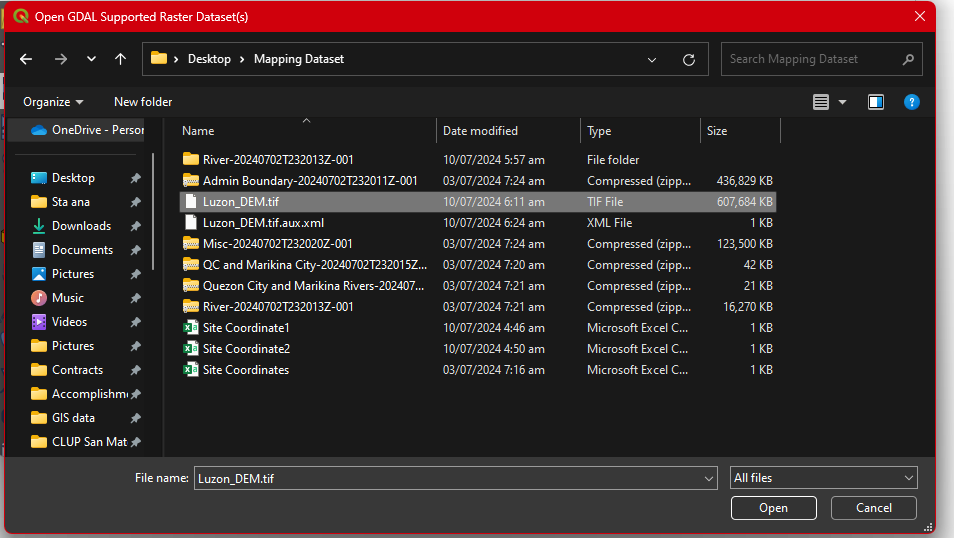
Task: Click the Search Mapping Dataset field
Action: [x=810, y=59]
